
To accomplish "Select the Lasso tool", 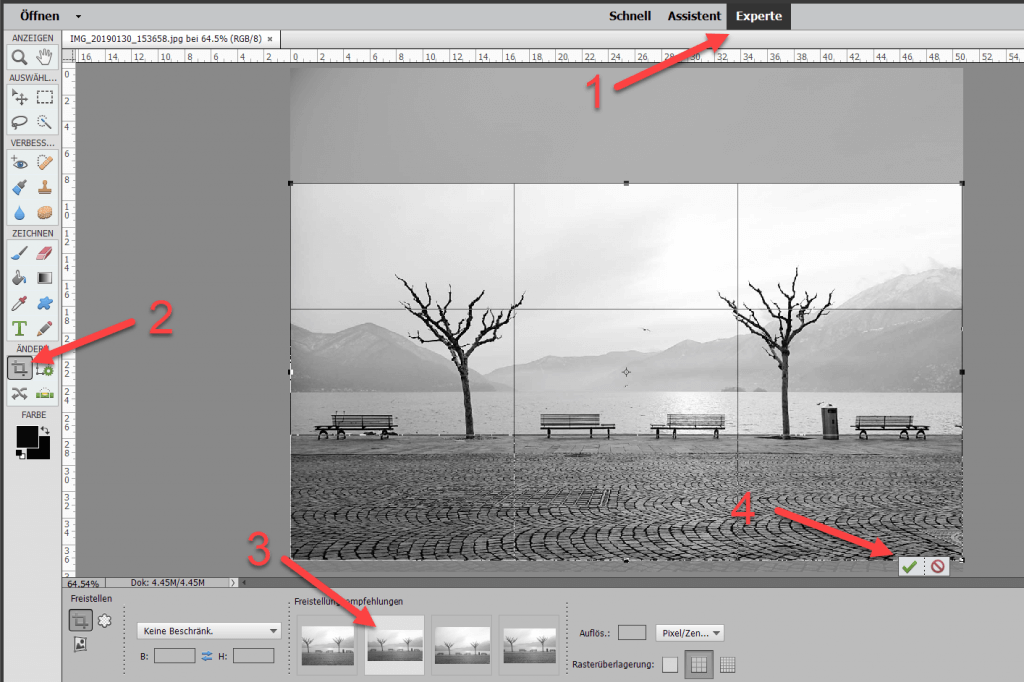I will 20,122.
